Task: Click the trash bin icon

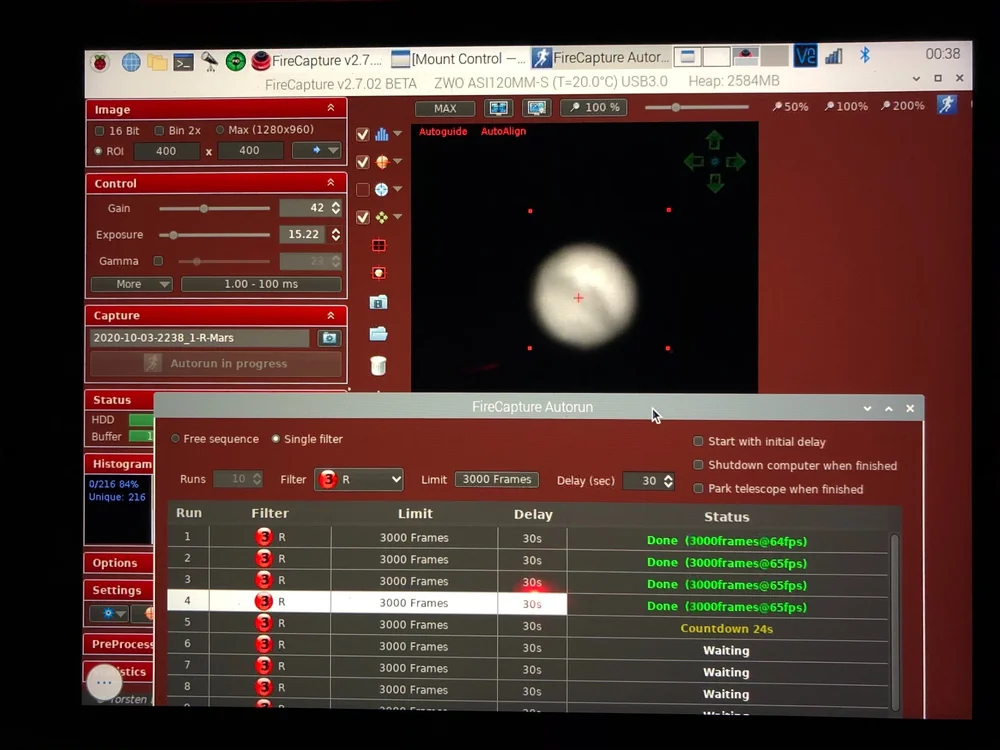Action: (x=378, y=365)
